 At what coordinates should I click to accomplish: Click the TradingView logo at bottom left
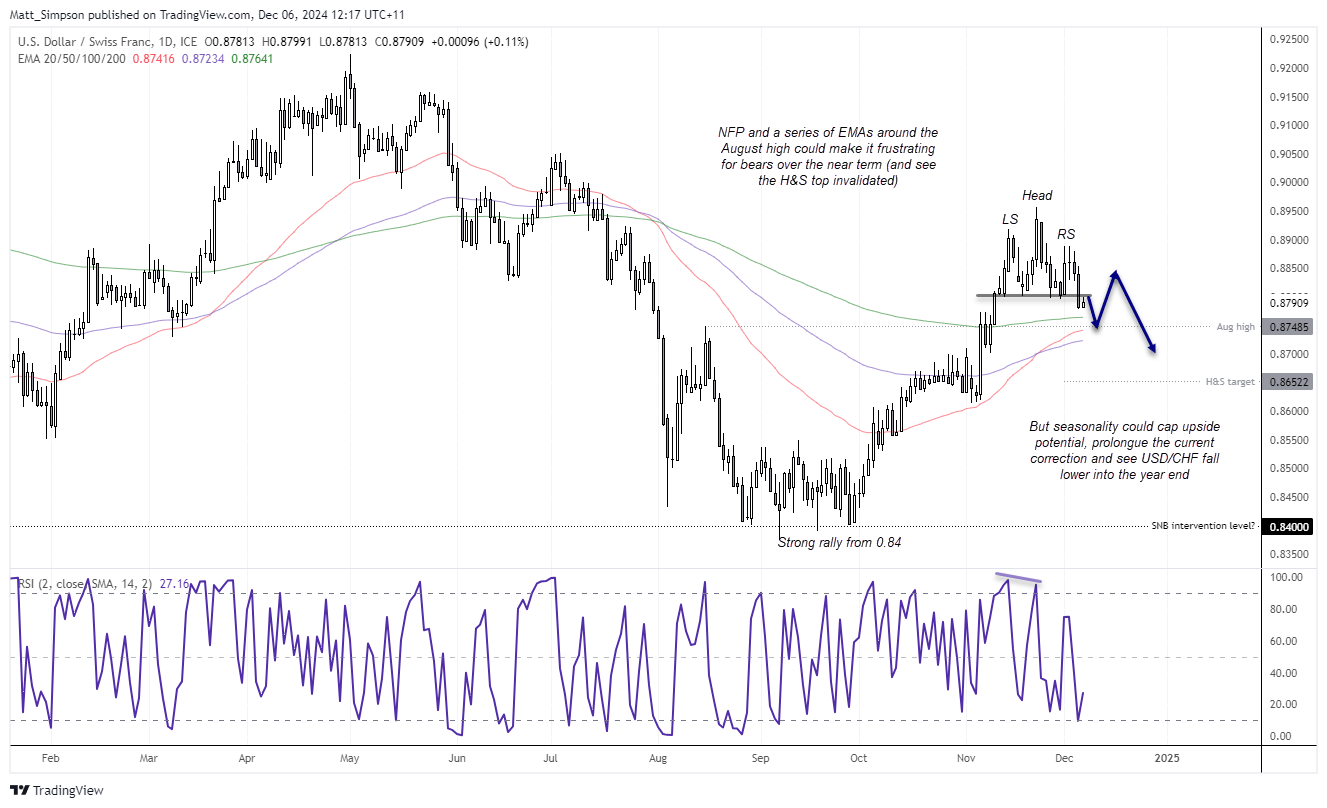56,790
